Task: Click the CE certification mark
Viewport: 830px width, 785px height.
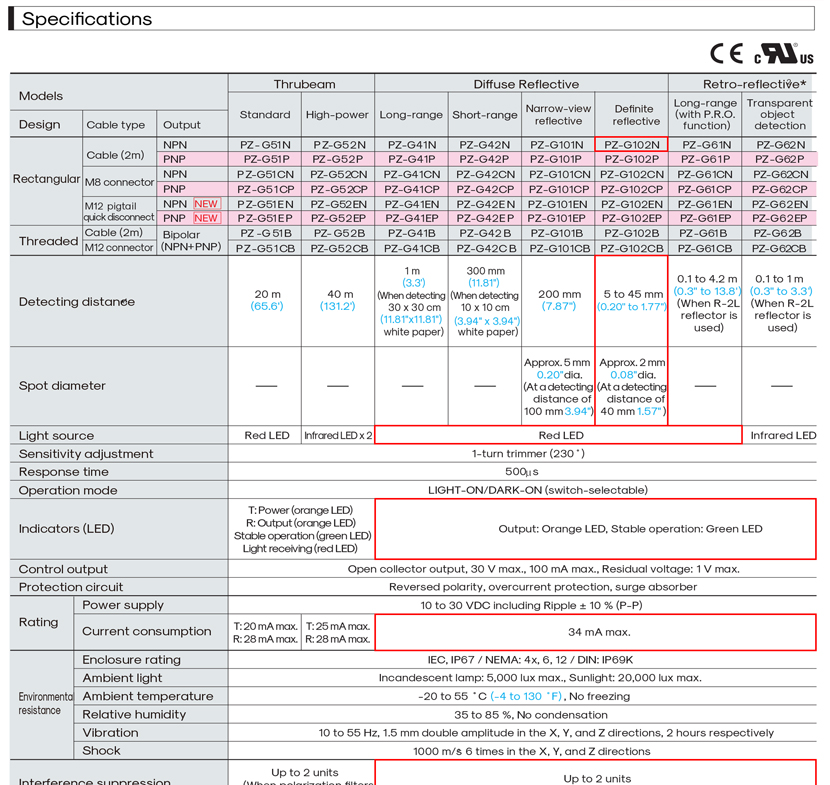Action: [x=726, y=53]
